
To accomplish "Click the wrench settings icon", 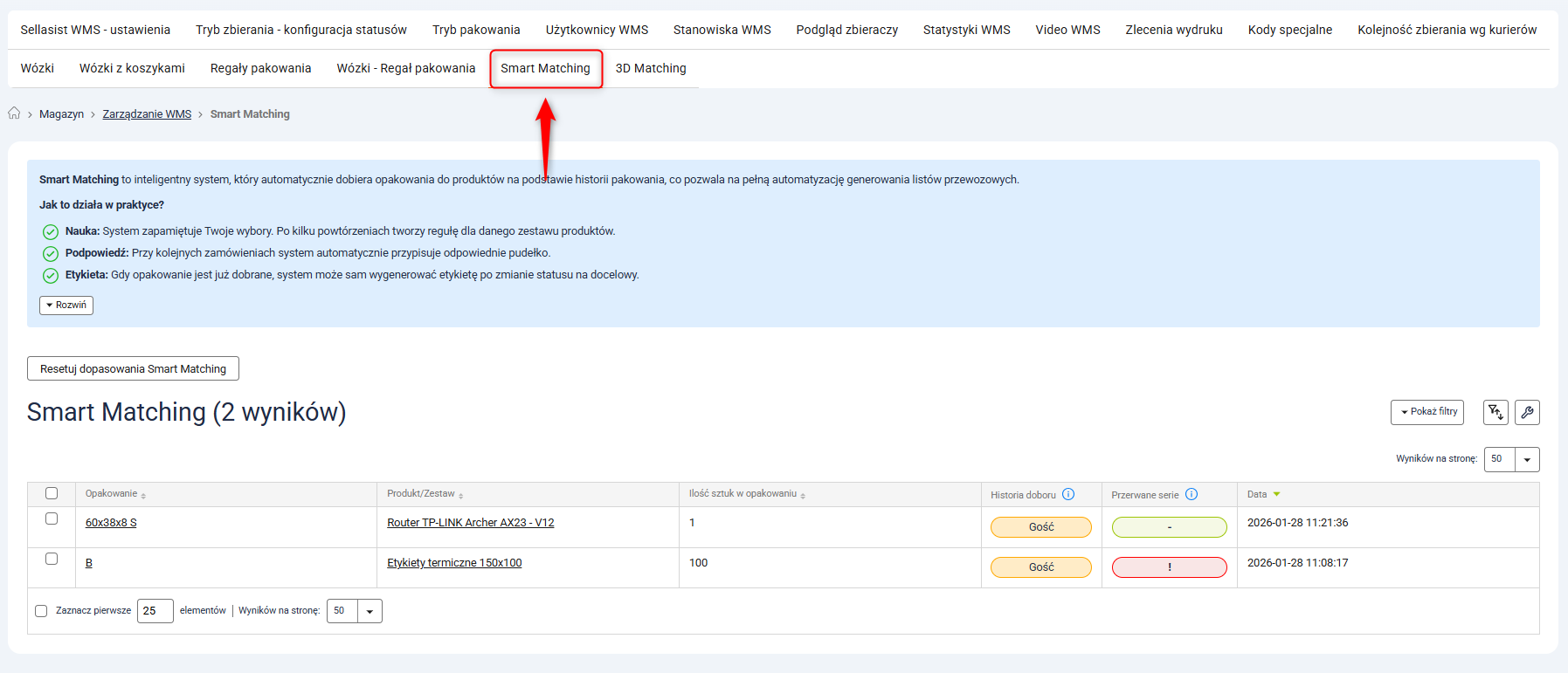I will pyautogui.click(x=1527, y=412).
